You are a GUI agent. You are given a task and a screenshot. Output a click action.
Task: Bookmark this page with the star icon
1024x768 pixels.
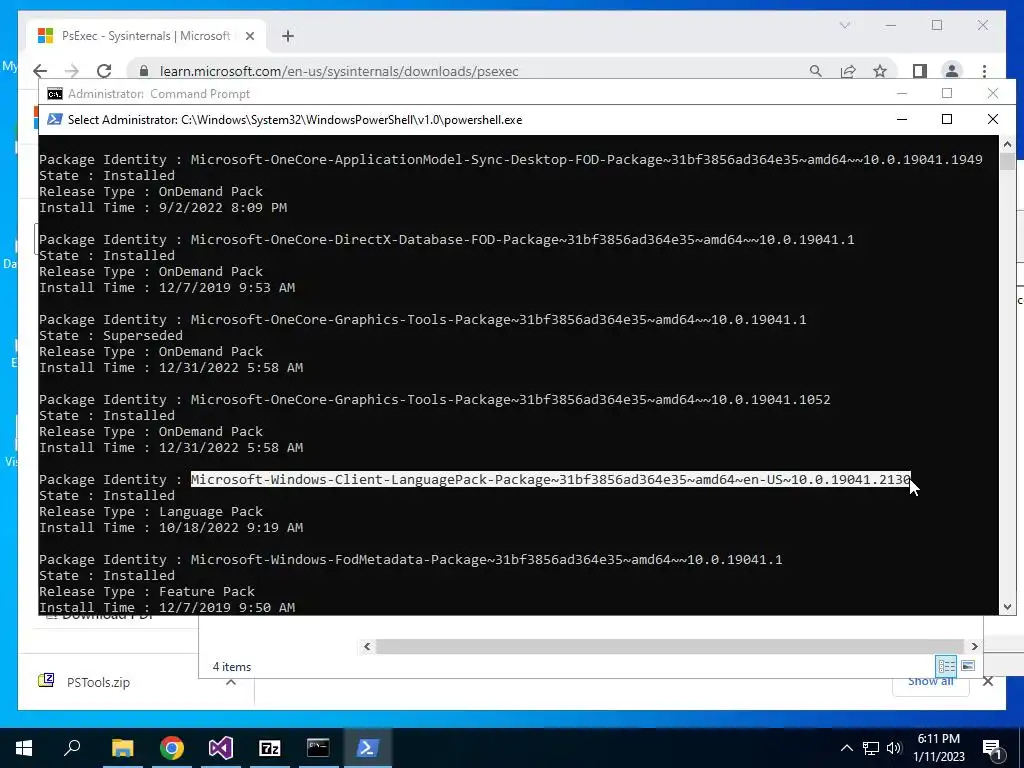880,71
